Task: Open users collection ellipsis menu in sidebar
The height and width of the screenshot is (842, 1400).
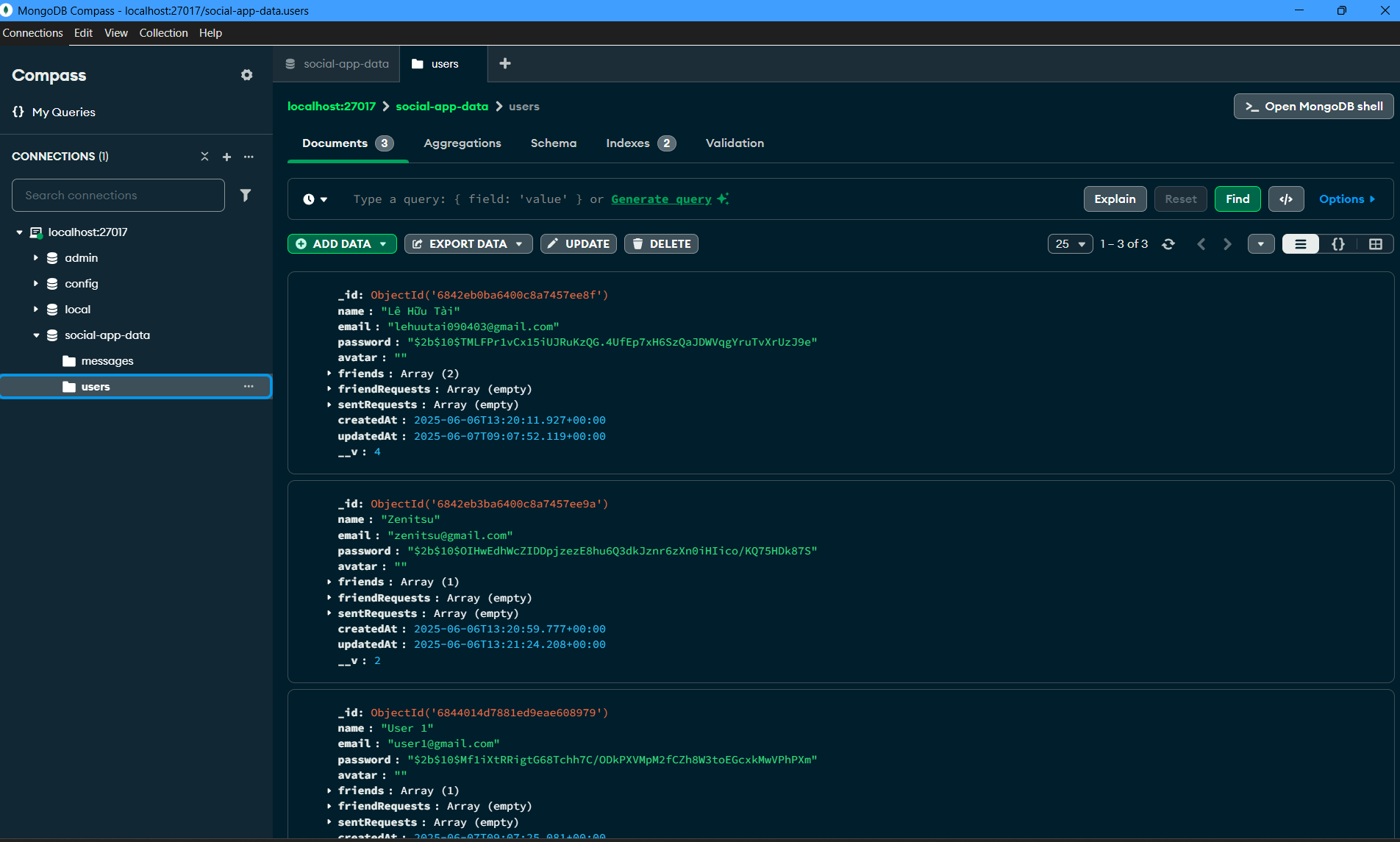Action: [x=249, y=386]
